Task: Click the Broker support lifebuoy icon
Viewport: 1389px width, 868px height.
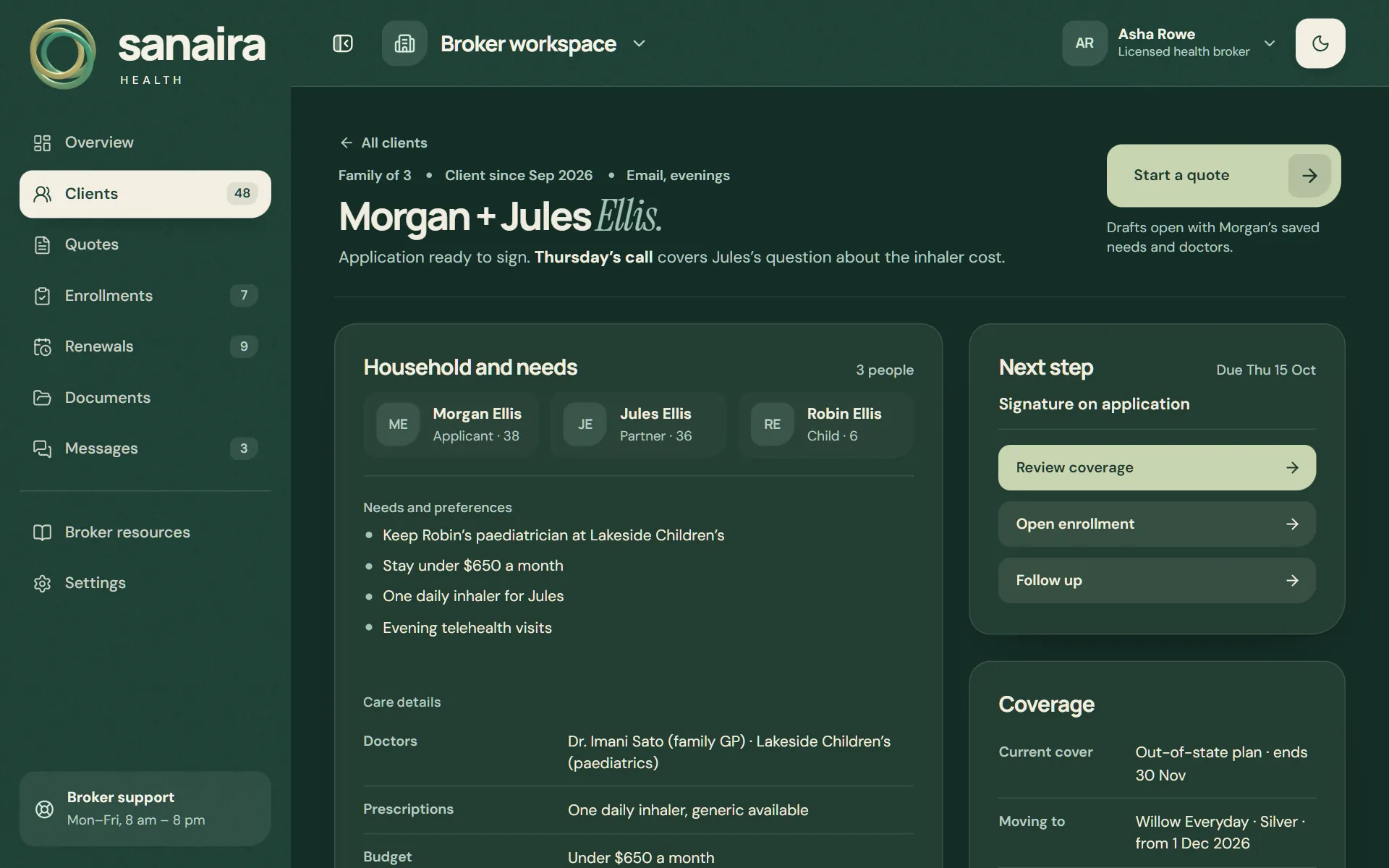Action: [x=44, y=809]
